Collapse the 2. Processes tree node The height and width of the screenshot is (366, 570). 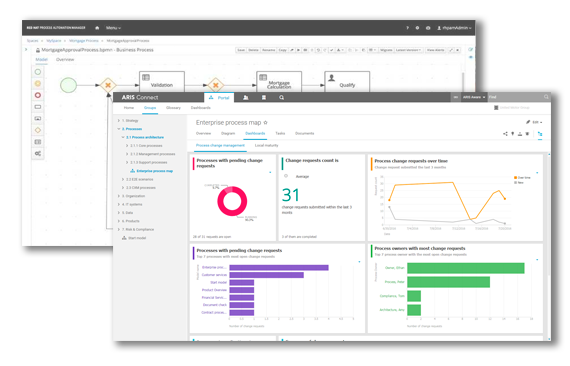(x=119, y=129)
